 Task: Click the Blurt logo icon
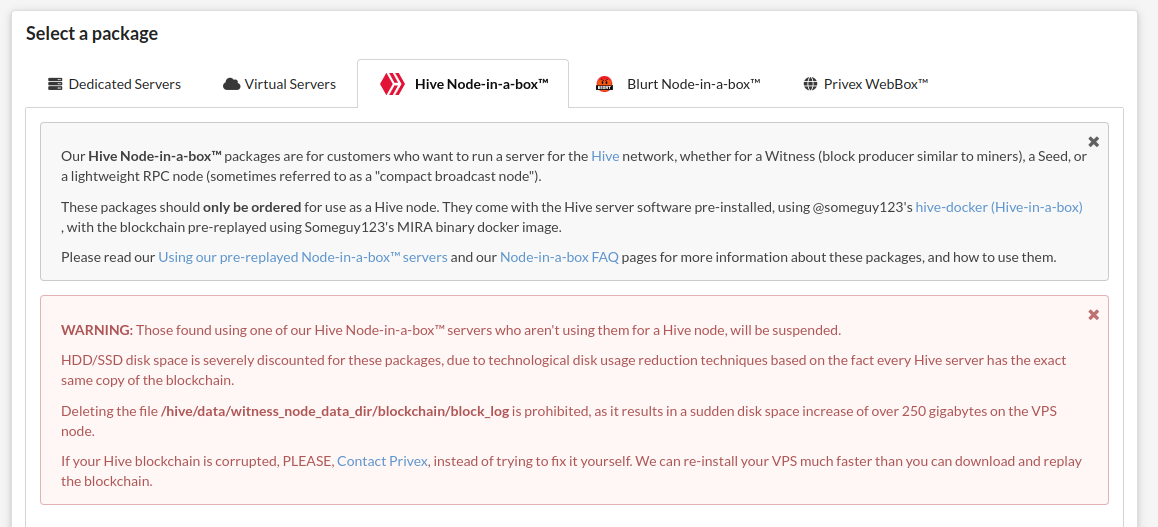[x=605, y=84]
